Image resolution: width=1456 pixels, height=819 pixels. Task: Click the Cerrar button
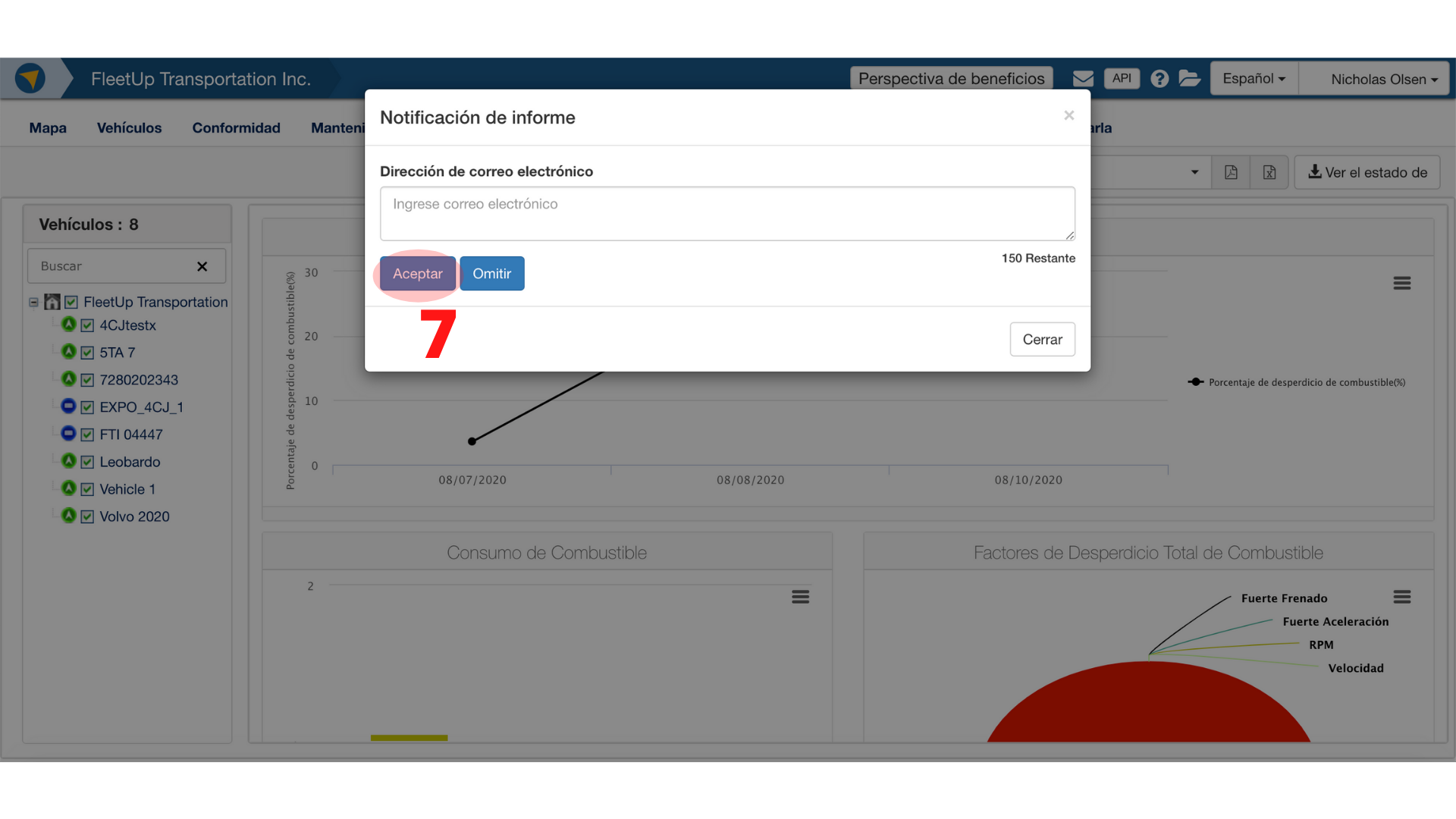pos(1042,339)
